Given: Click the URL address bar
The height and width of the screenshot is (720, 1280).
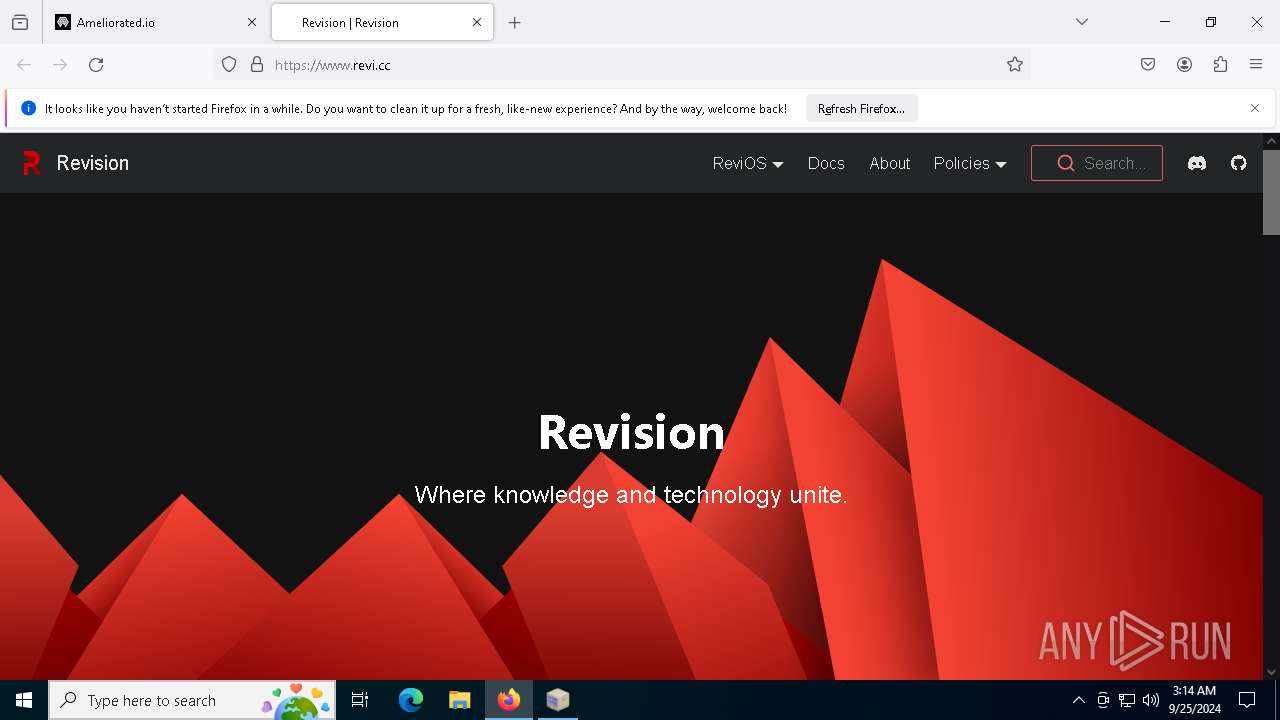Looking at the screenshot, I should [620, 65].
